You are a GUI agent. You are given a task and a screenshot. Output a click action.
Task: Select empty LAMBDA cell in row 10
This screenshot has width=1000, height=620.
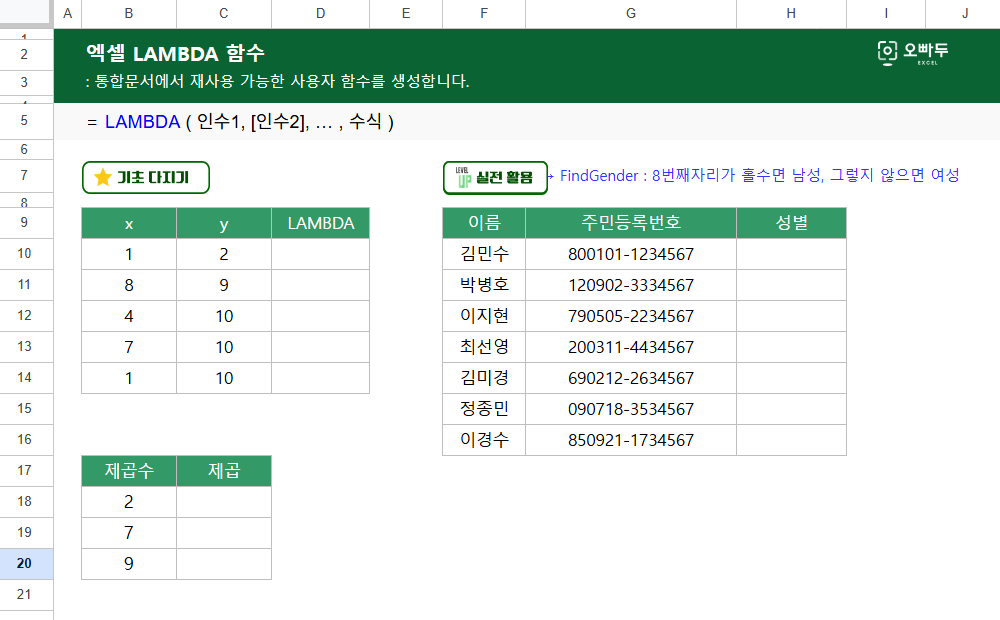click(x=321, y=254)
